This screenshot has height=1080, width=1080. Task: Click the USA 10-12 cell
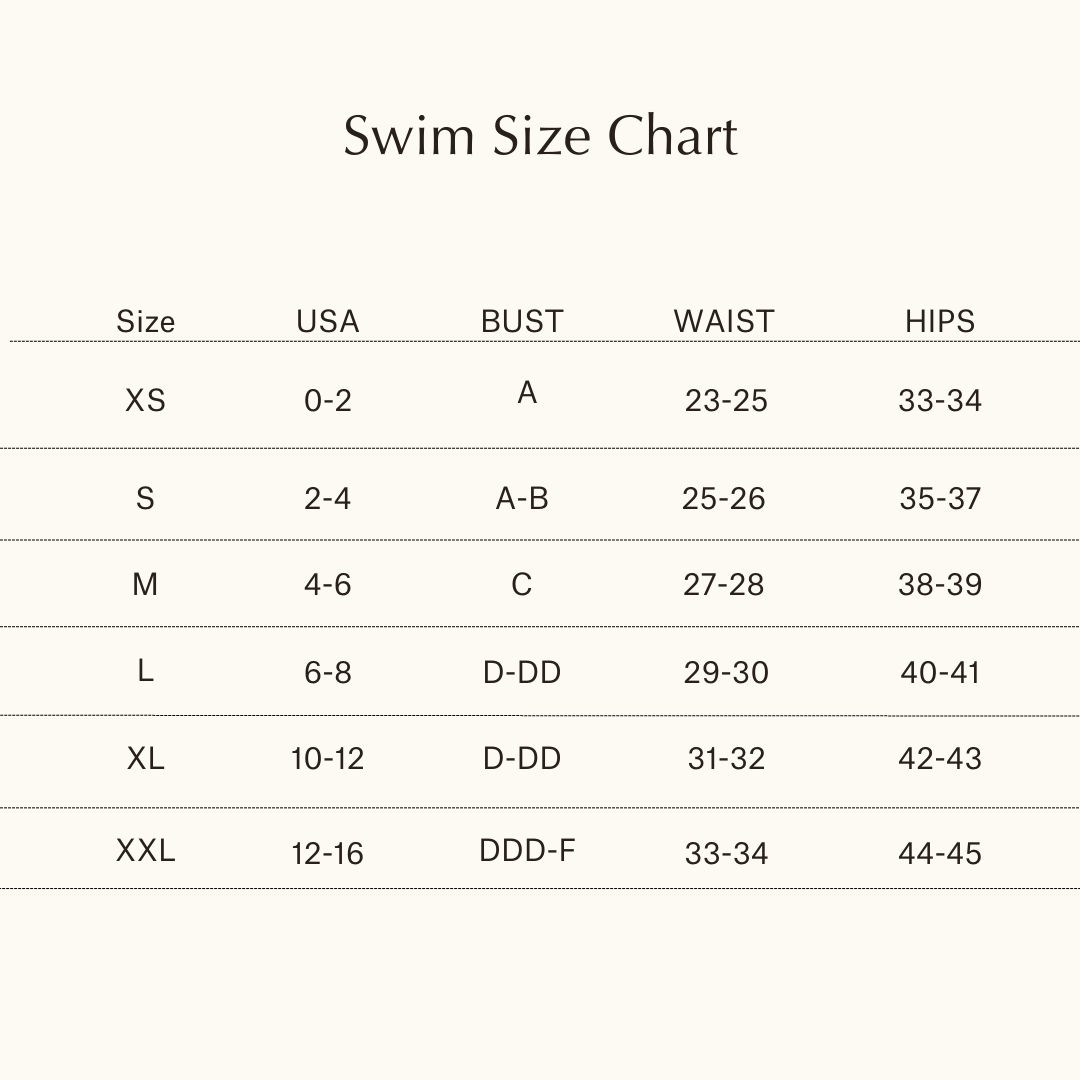point(328,759)
